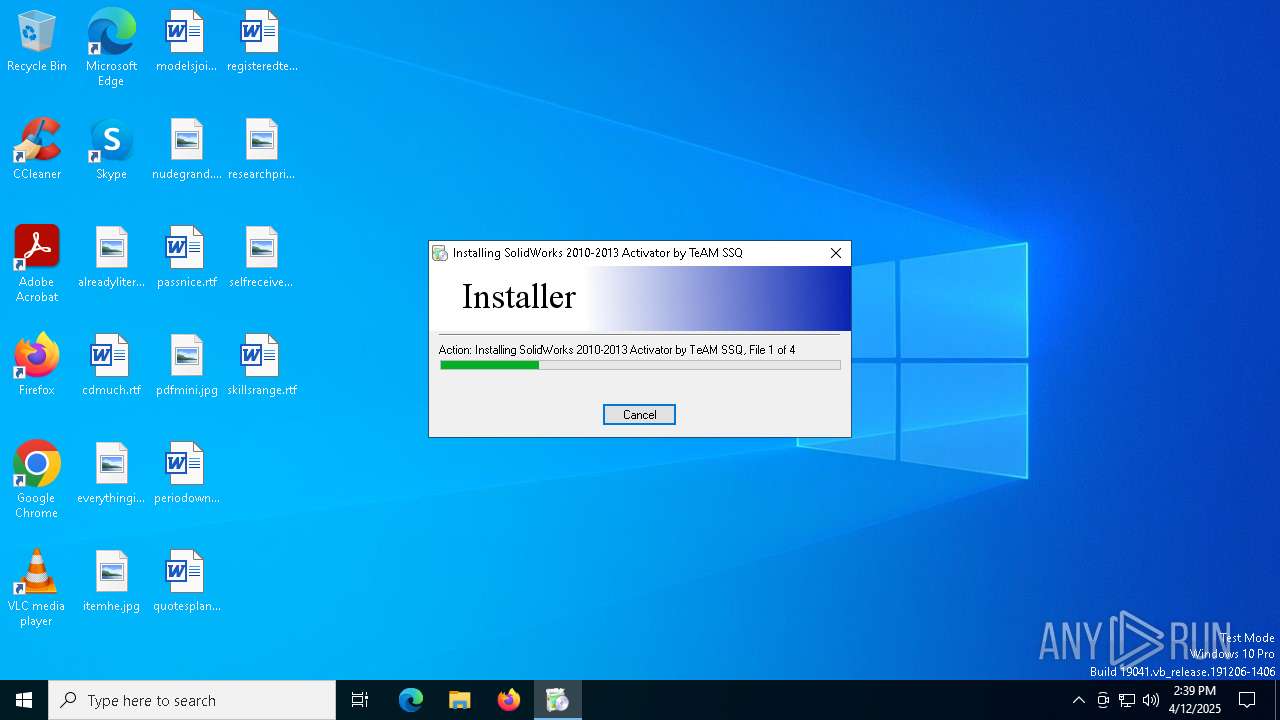The image size is (1280, 720).
Task: Select the itemhe.jpg image file
Action: click(111, 581)
